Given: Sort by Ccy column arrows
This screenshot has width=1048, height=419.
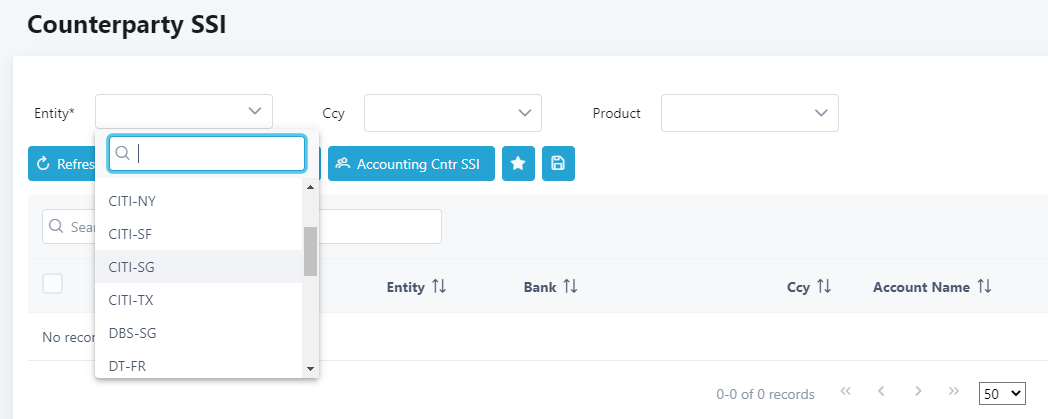Looking at the screenshot, I should tap(824, 287).
